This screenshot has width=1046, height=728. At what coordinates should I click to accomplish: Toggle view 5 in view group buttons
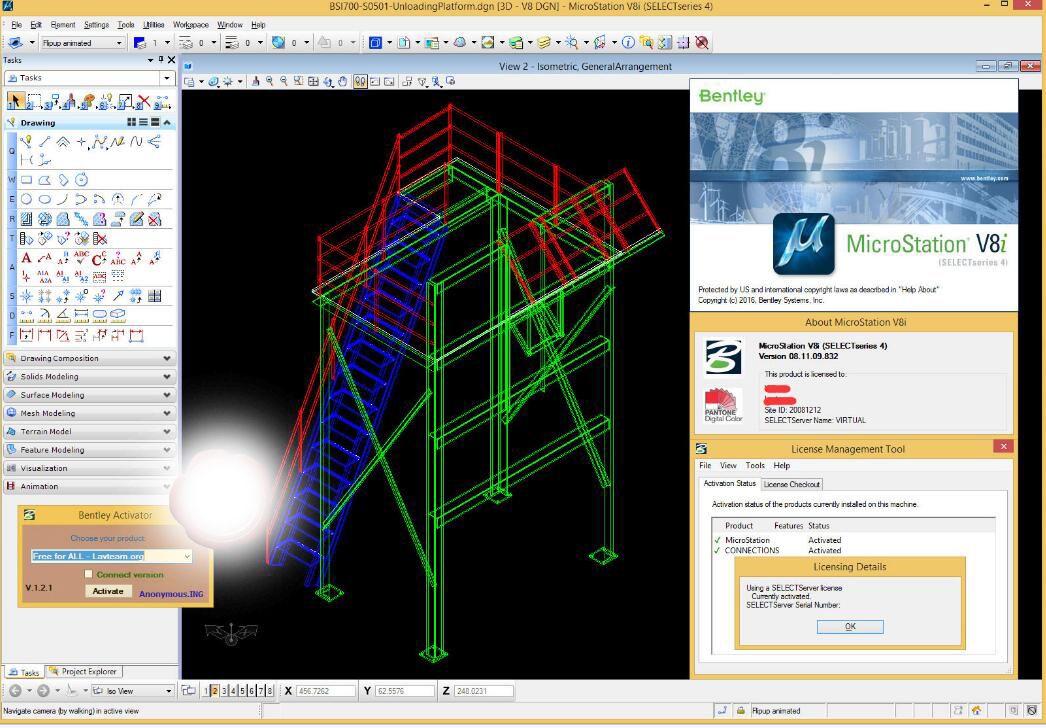pyautogui.click(x=242, y=691)
